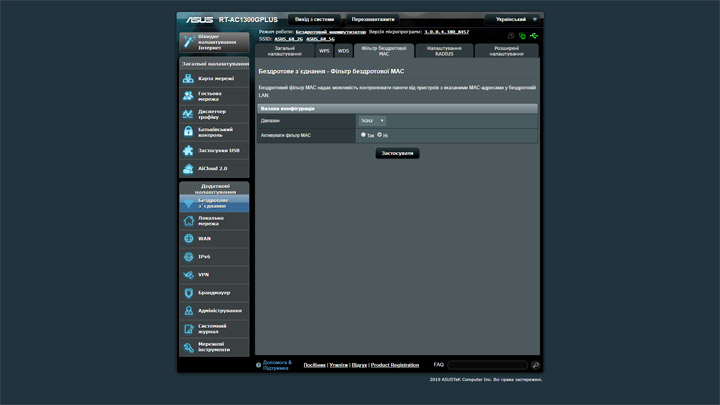Open System Log (Системний журнал) icon

[188, 329]
